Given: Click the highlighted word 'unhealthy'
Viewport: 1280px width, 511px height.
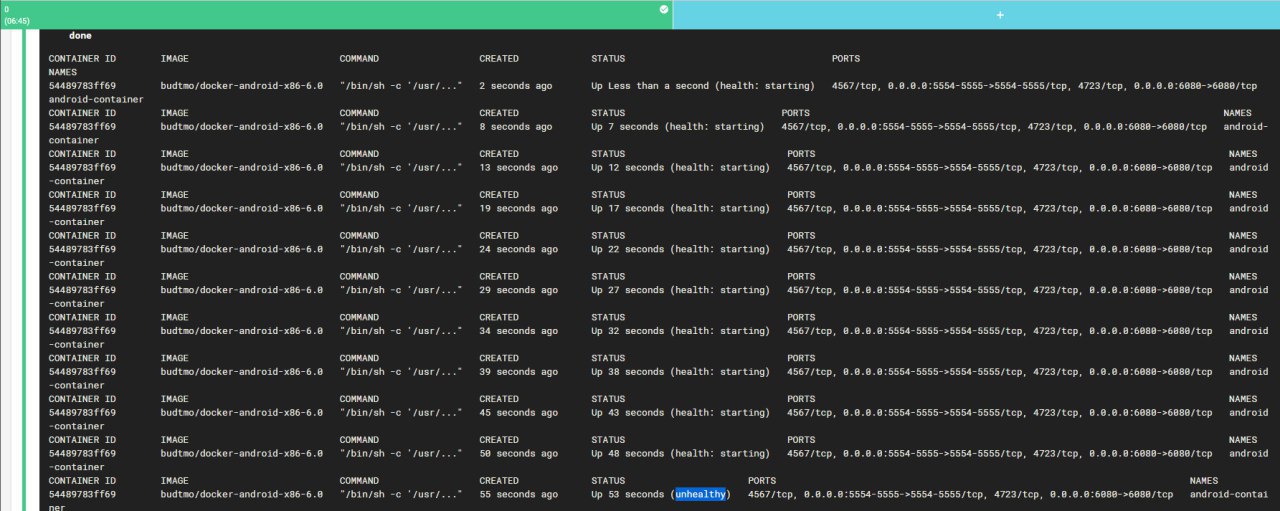Looking at the screenshot, I should pos(700,494).
